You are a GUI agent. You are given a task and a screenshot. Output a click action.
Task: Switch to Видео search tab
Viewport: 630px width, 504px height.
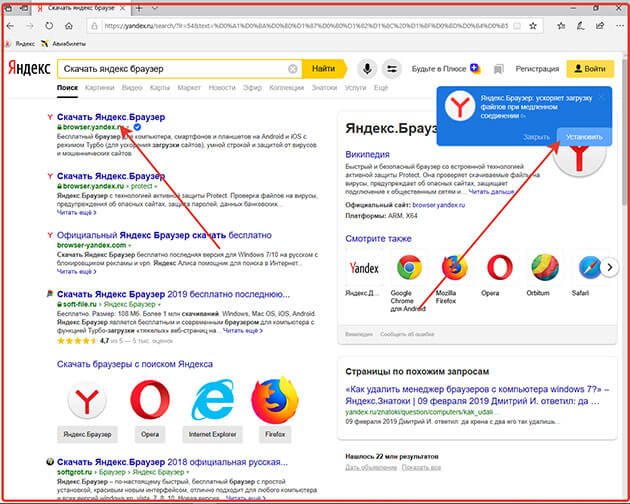(x=132, y=87)
